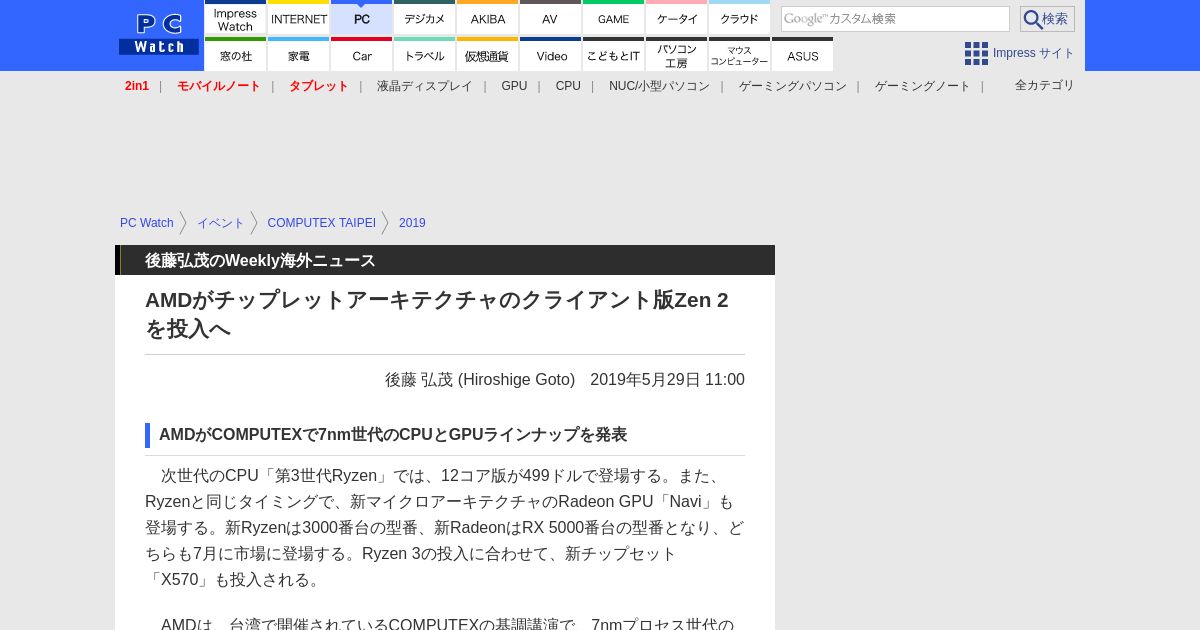Image resolution: width=1200 pixels, height=630 pixels.
Task: Open the クラウド Watch tab
Action: [x=740, y=18]
